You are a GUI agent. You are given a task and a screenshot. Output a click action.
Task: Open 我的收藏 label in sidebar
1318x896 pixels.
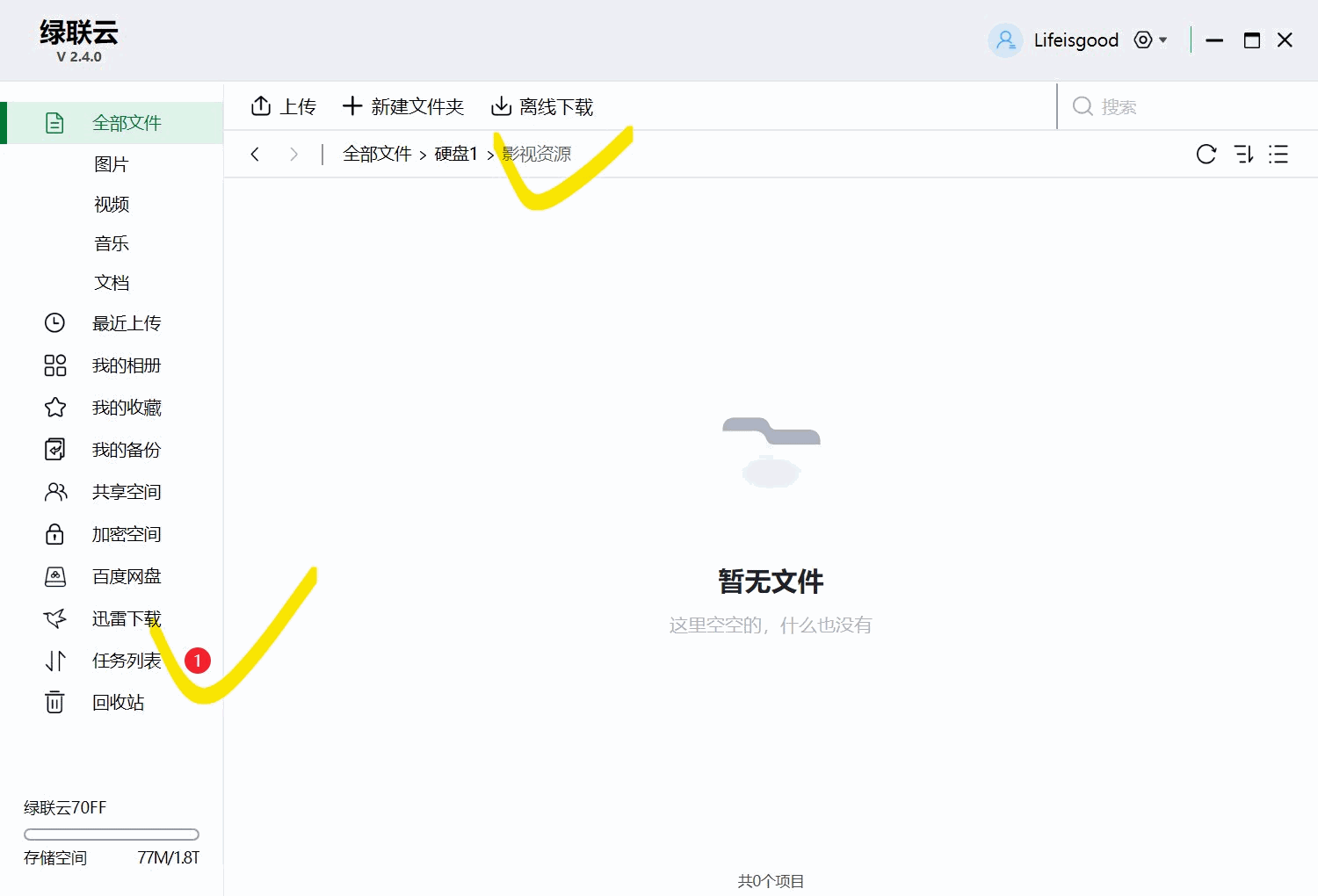(x=127, y=408)
